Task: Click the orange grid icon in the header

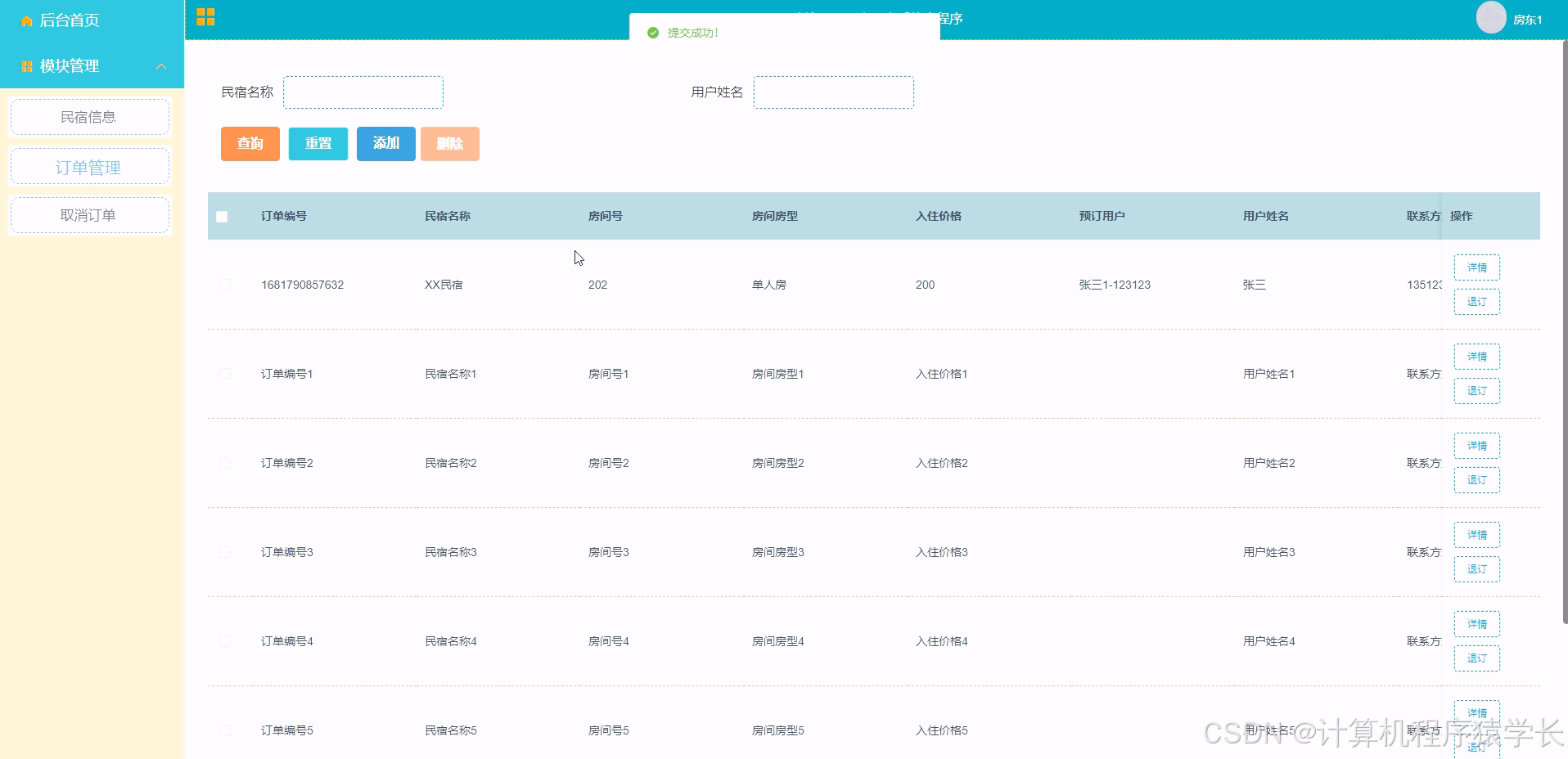Action: coord(205,17)
